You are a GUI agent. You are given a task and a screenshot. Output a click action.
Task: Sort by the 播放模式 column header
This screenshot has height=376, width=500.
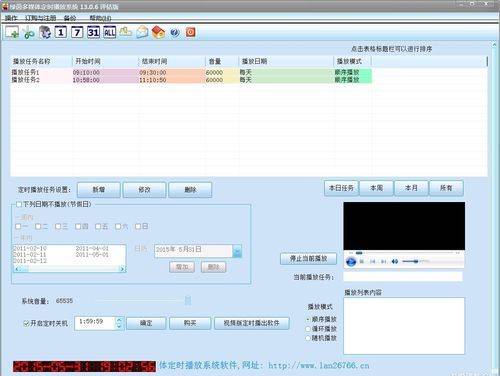[353, 61]
